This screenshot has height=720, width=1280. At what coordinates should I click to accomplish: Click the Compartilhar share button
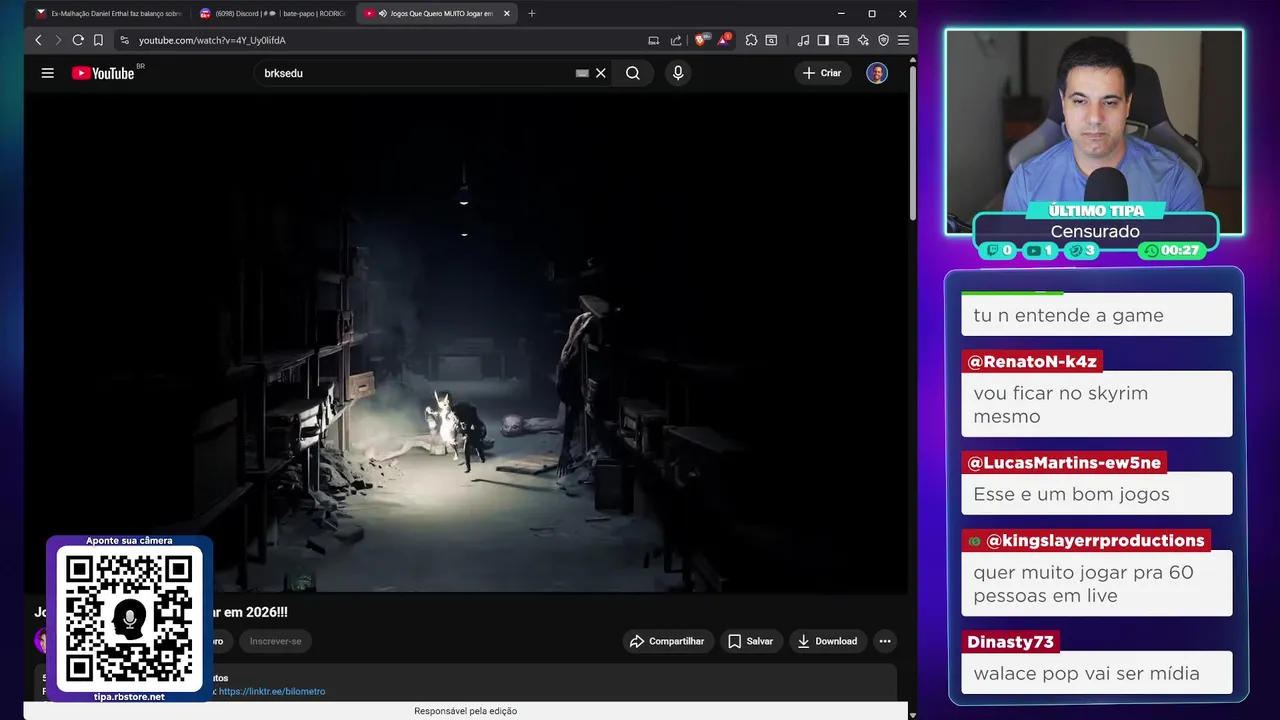[x=668, y=641]
